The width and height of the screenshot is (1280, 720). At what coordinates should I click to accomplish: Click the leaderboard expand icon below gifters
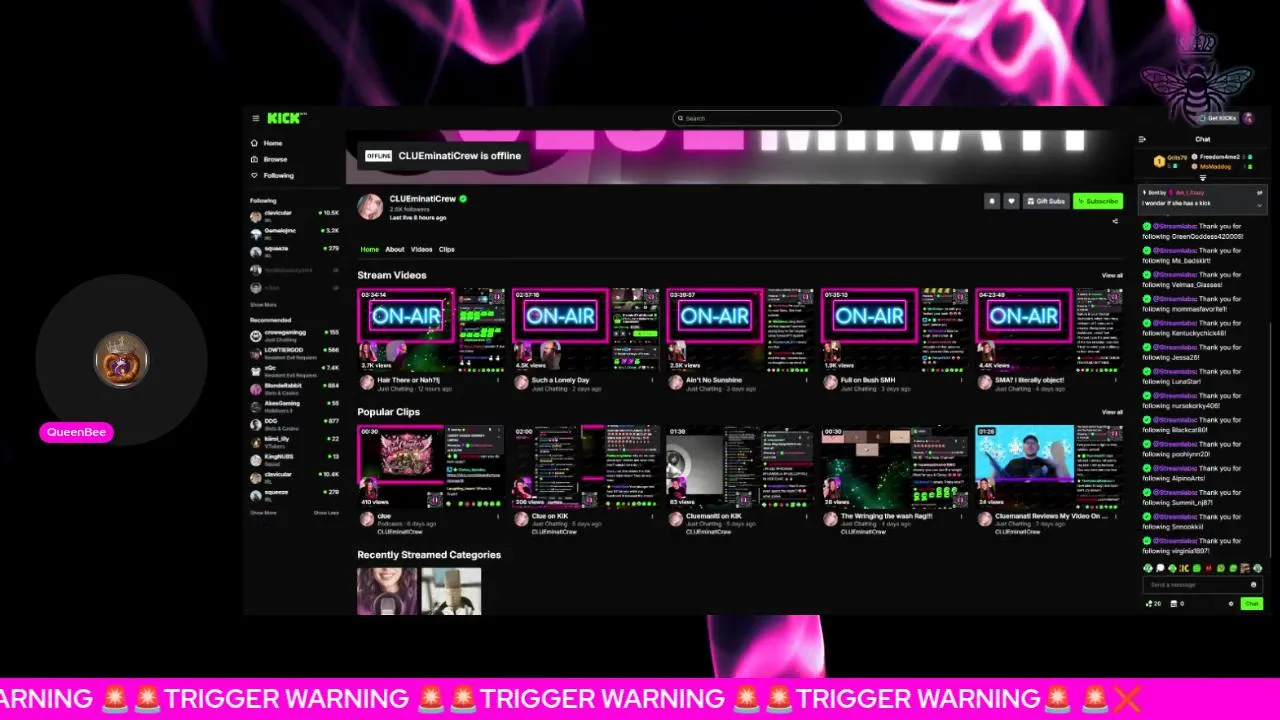pos(1203,178)
